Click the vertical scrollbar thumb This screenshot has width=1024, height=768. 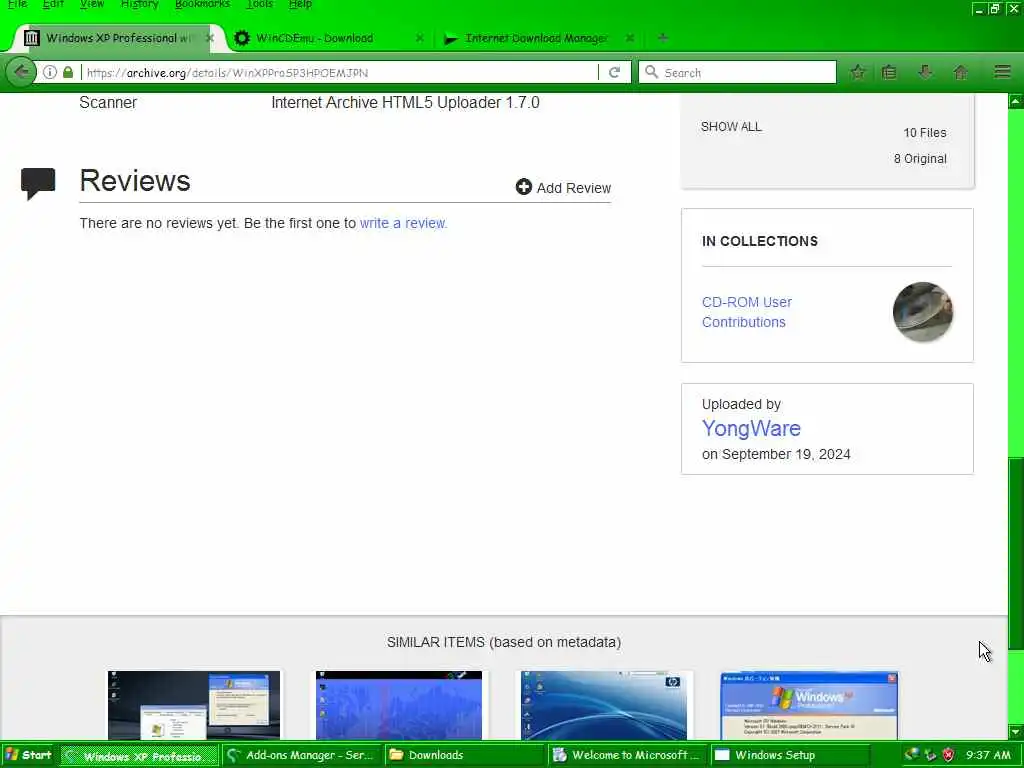point(1016,552)
